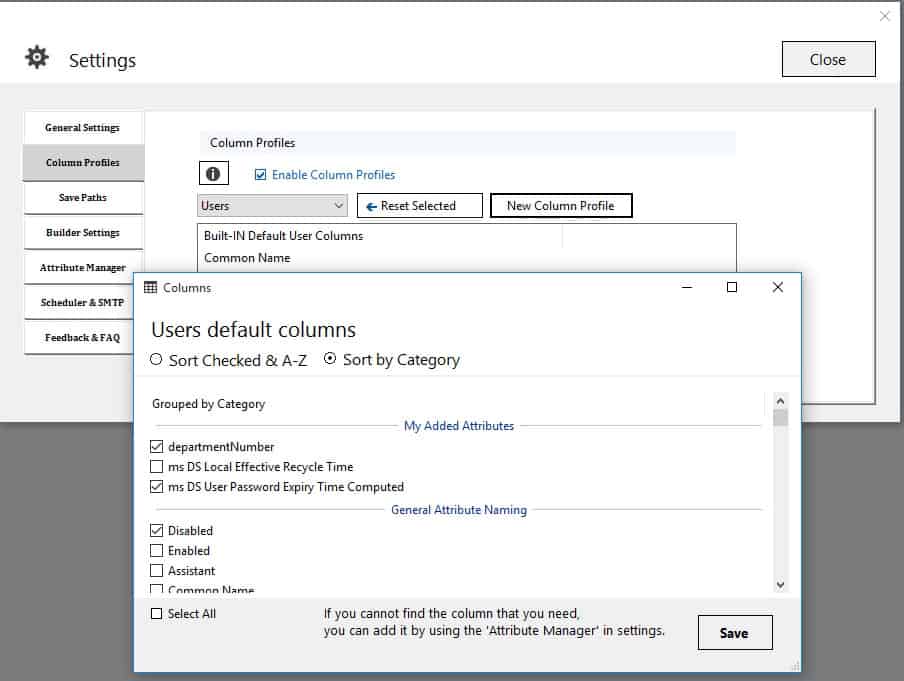
Task: Uncheck the departmentNumber column
Action: point(156,447)
